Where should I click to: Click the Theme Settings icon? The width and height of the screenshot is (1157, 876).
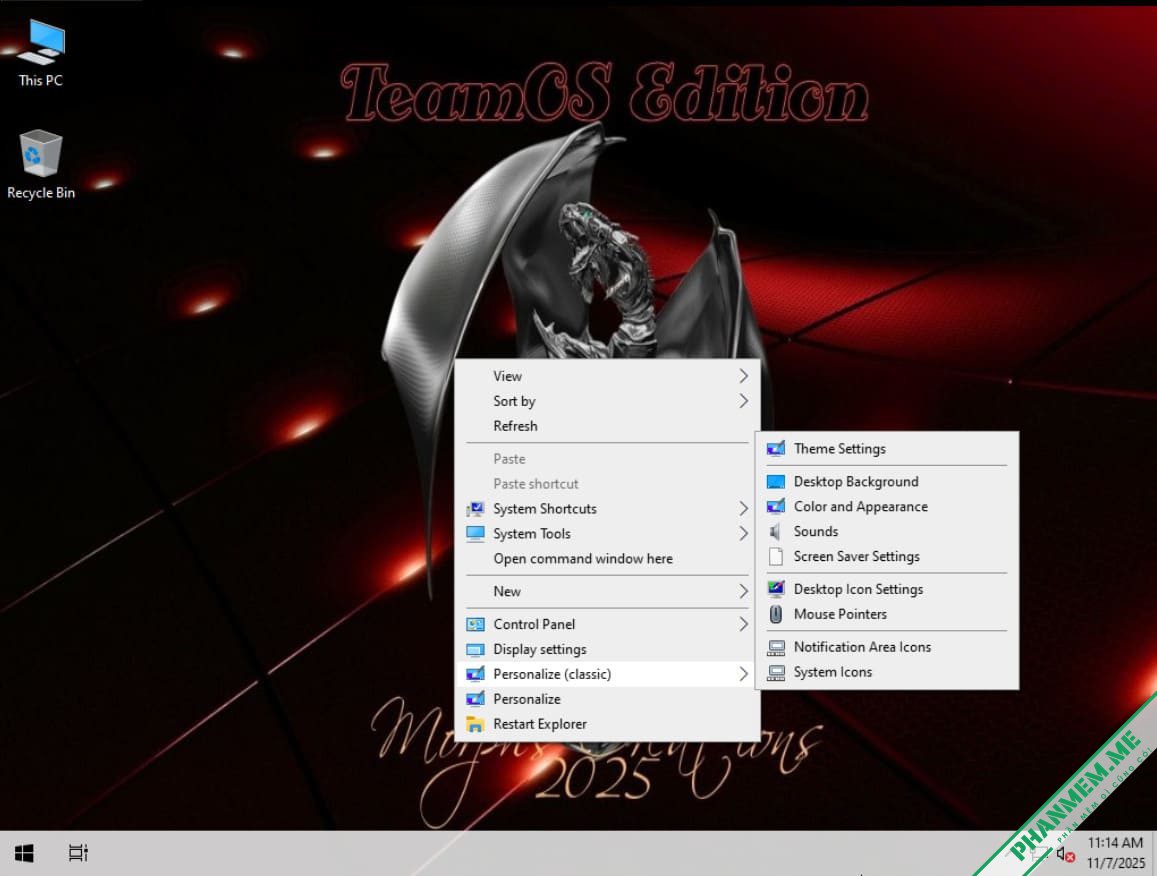click(x=776, y=449)
